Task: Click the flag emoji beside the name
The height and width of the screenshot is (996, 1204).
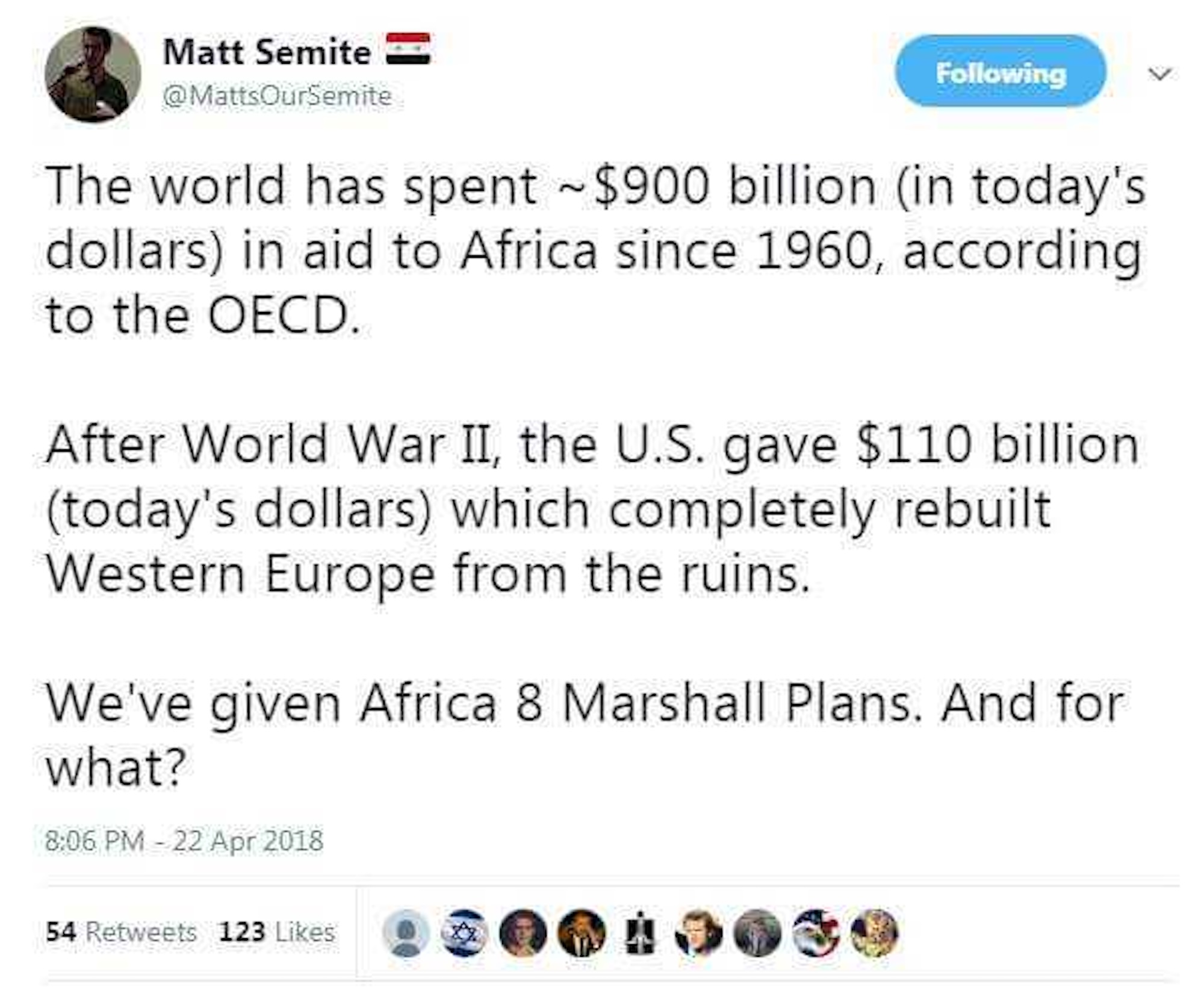Action: (408, 49)
